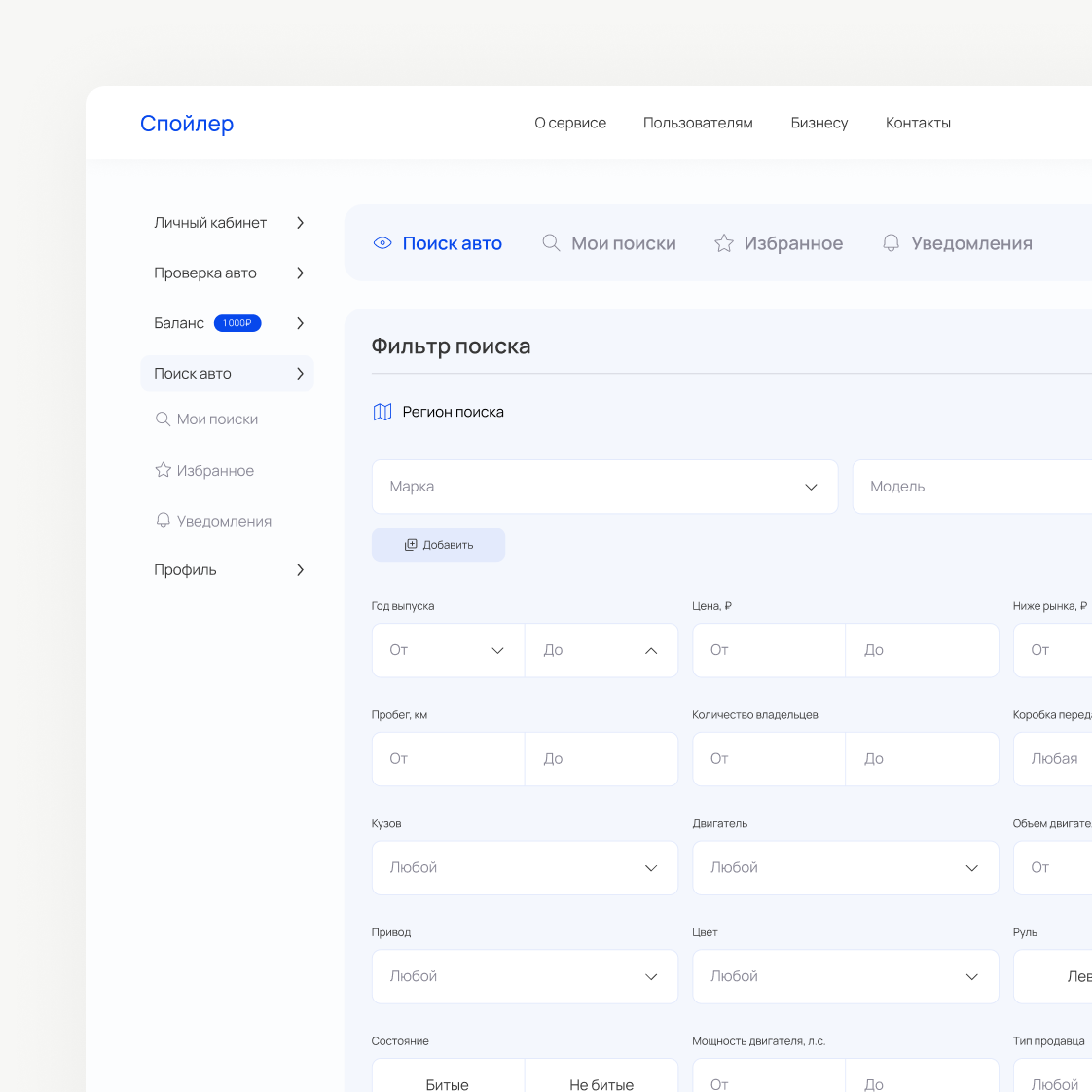The width and height of the screenshot is (1092, 1092).
Task: Open Мои поиски in sidebar
Action: 217,419
